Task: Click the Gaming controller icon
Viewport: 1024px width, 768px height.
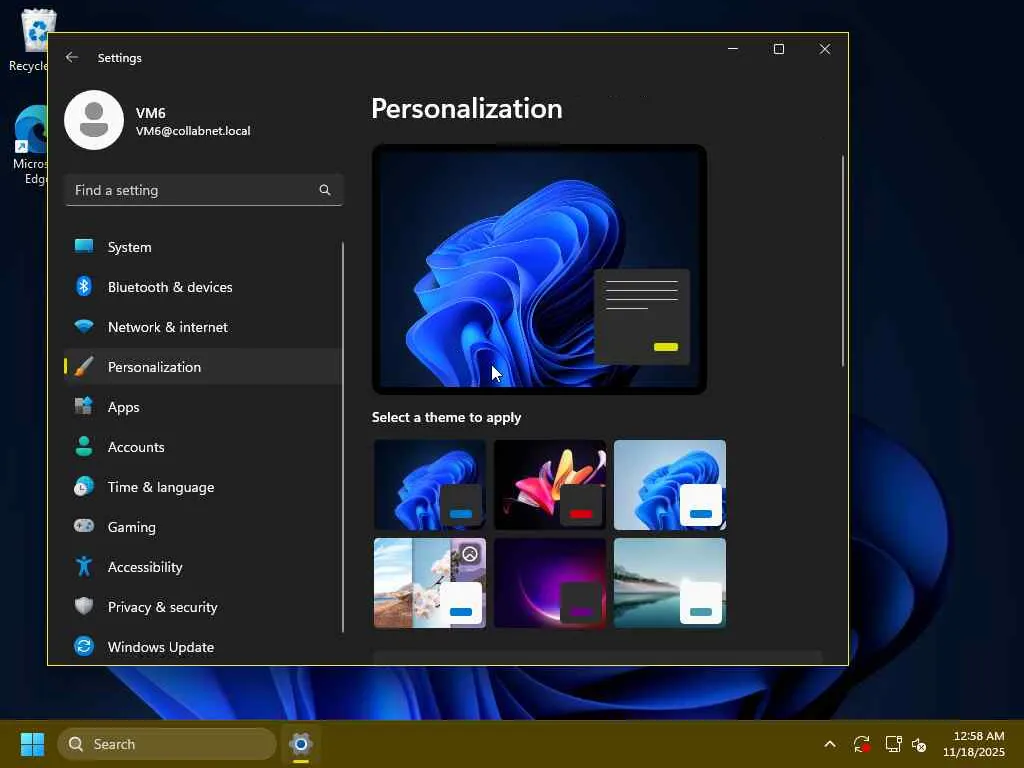Action: coord(84,526)
